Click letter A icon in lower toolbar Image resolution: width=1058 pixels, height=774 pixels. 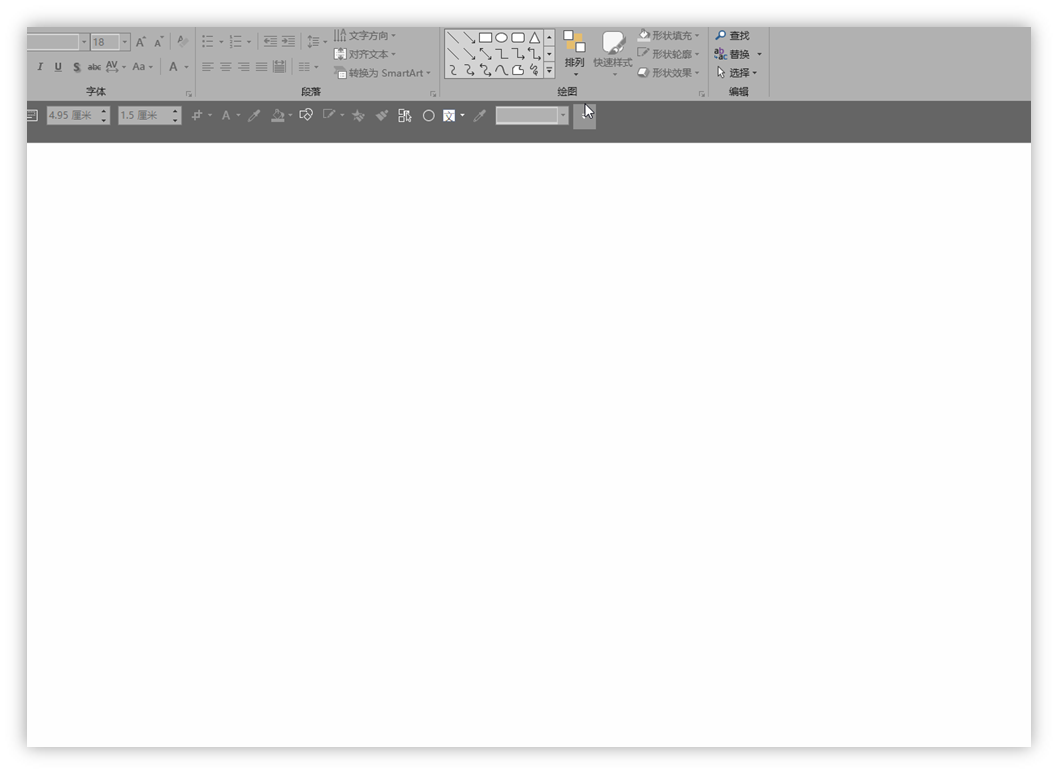226,115
